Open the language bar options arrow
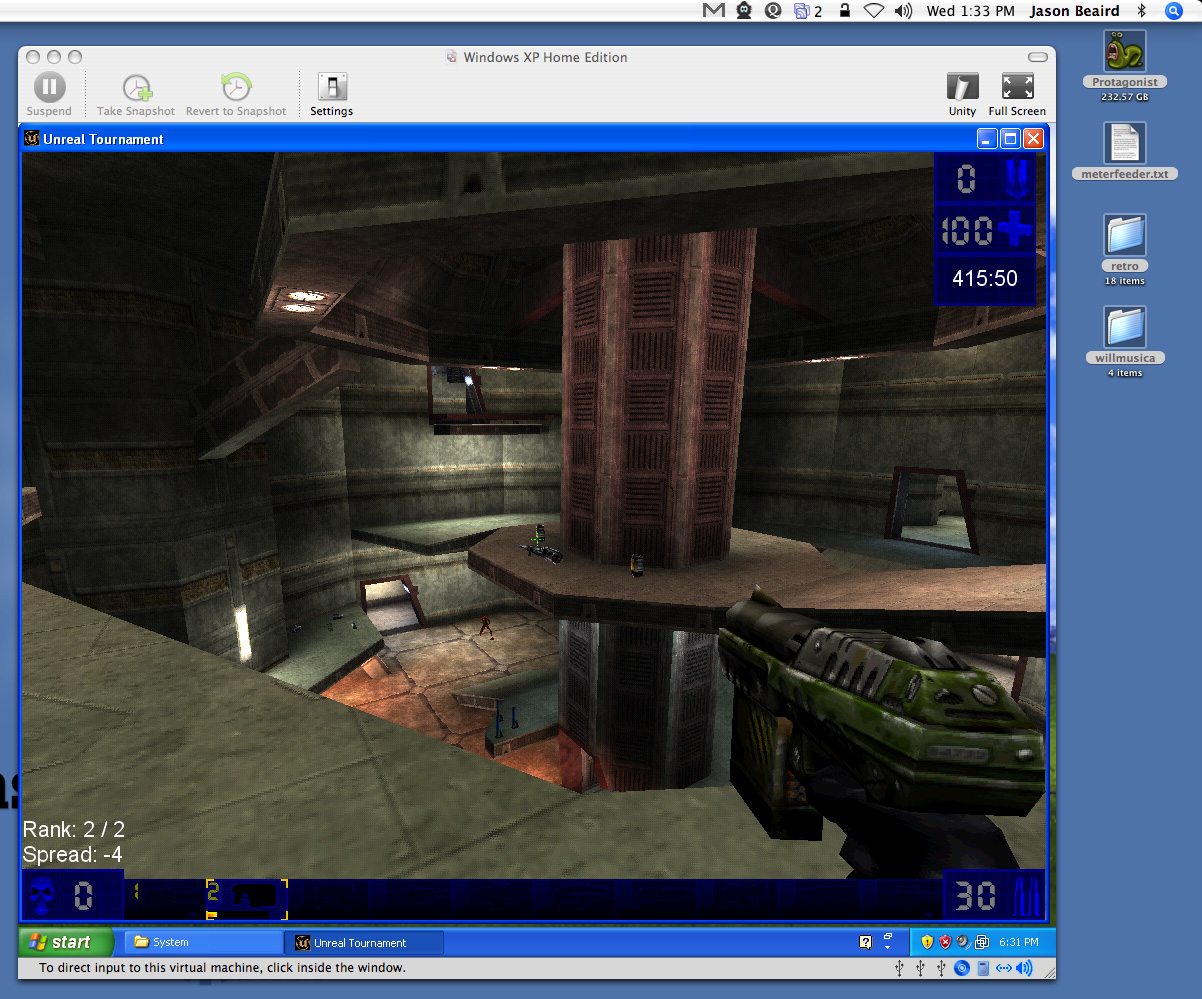This screenshot has width=1202, height=999. [x=888, y=949]
